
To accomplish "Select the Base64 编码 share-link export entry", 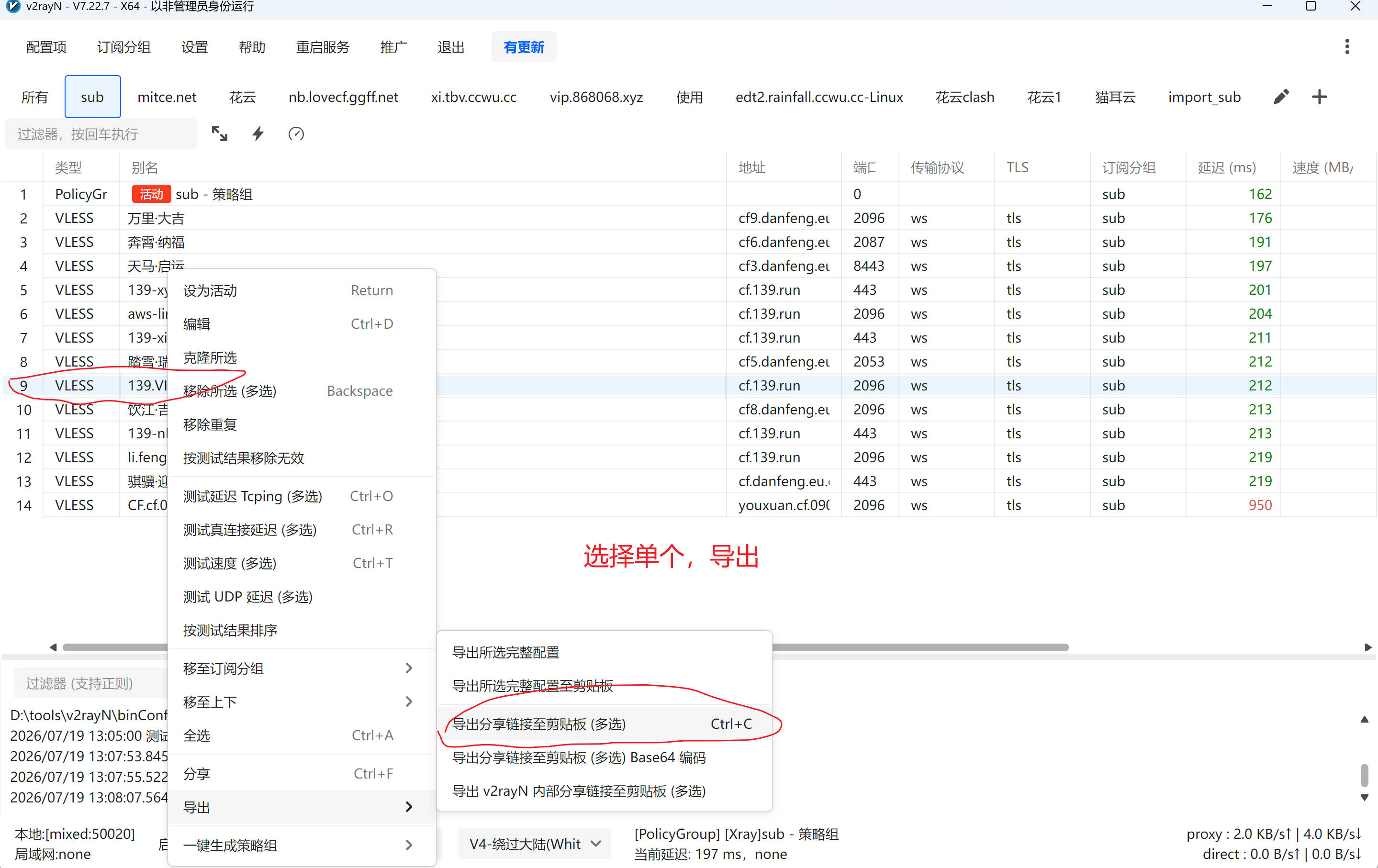I will 605,757.
